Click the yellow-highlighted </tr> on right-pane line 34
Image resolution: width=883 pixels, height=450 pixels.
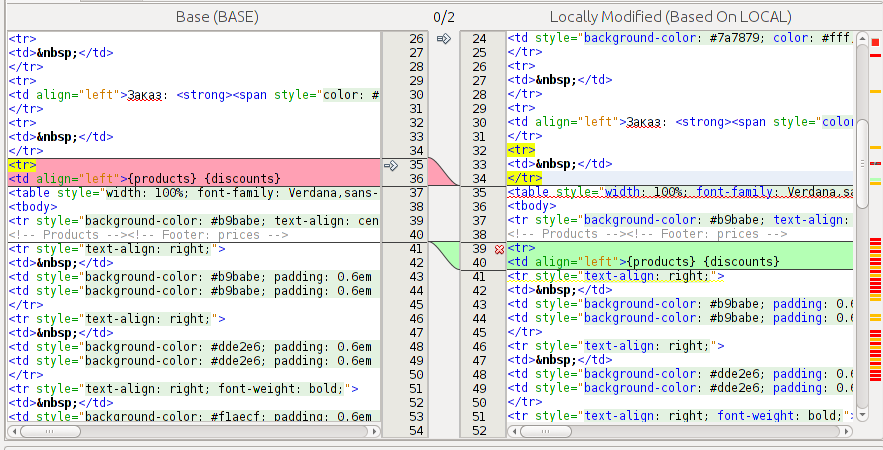click(525, 178)
